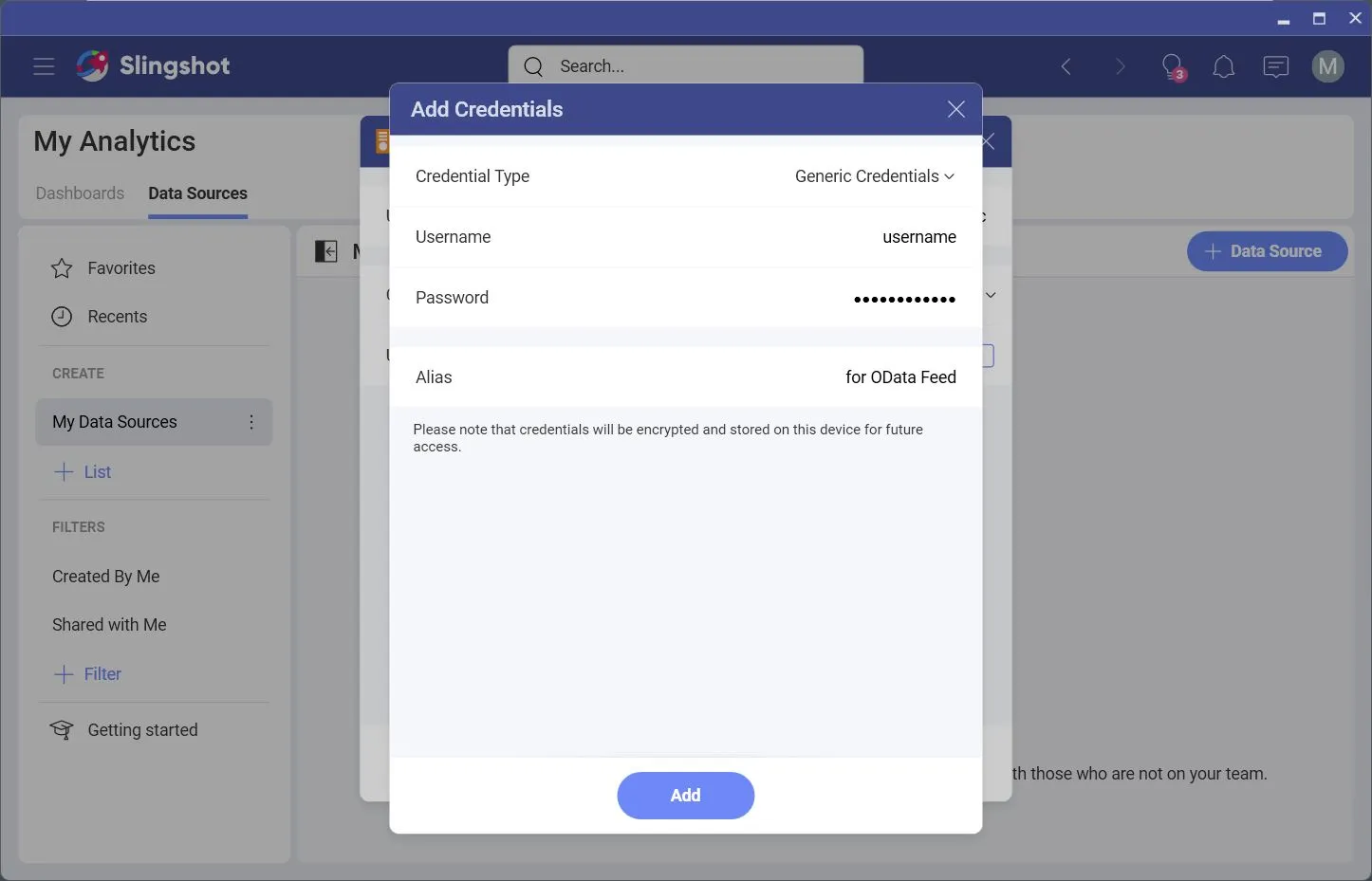Go forward with the right arrow
Image resolution: width=1372 pixels, height=881 pixels.
(1120, 66)
